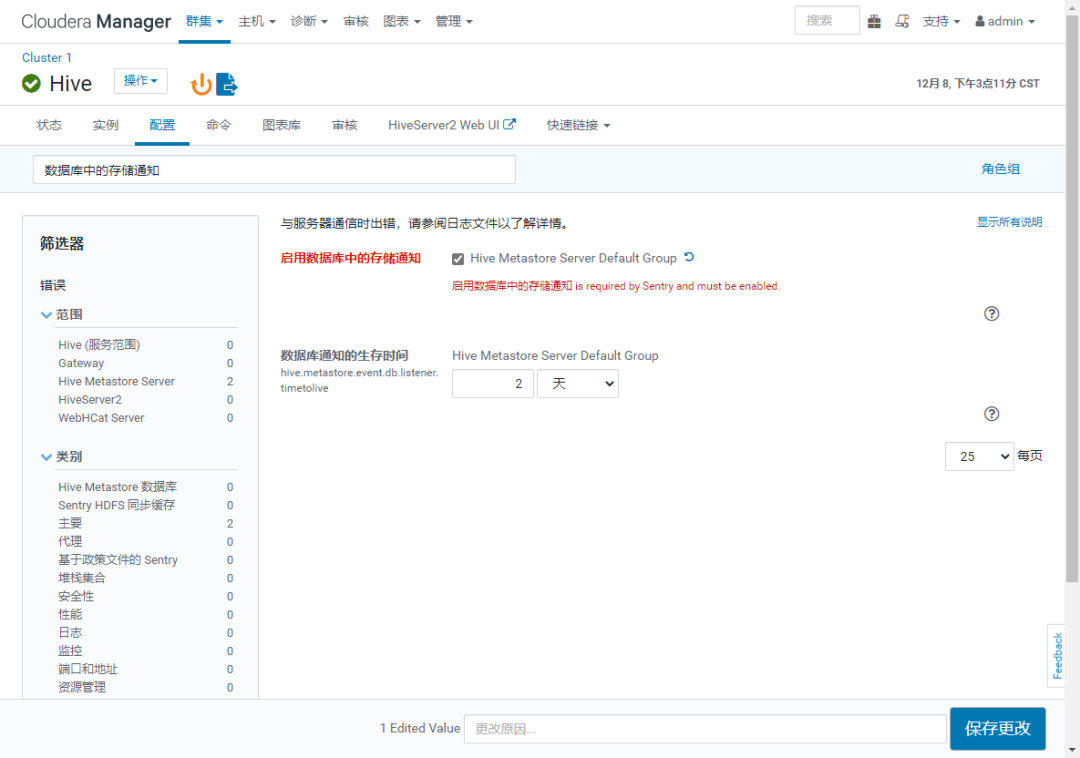
Task: Click the top 搜索 search box
Action: point(827,21)
